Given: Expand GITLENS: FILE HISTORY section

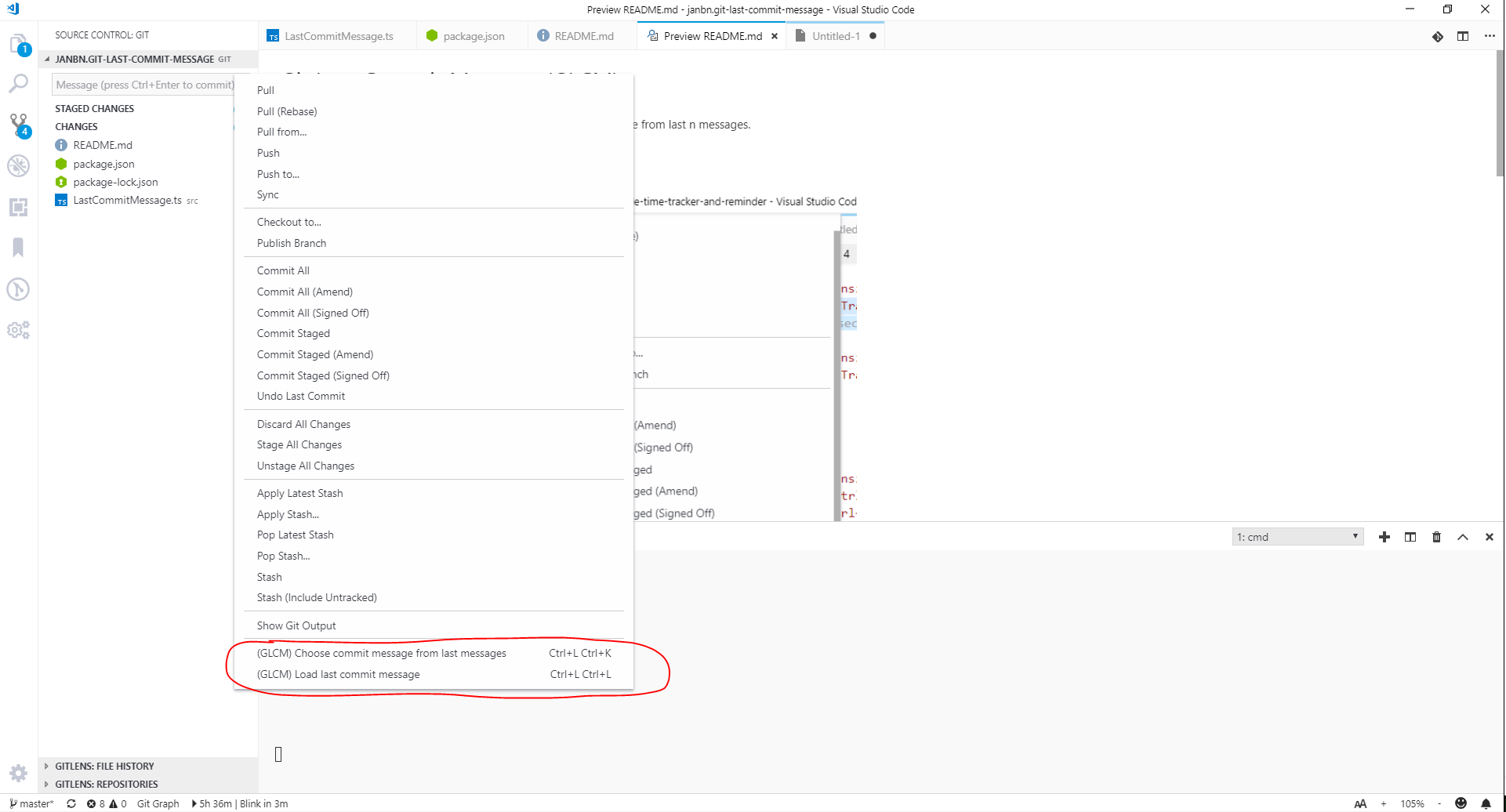Looking at the screenshot, I should tap(147, 766).
